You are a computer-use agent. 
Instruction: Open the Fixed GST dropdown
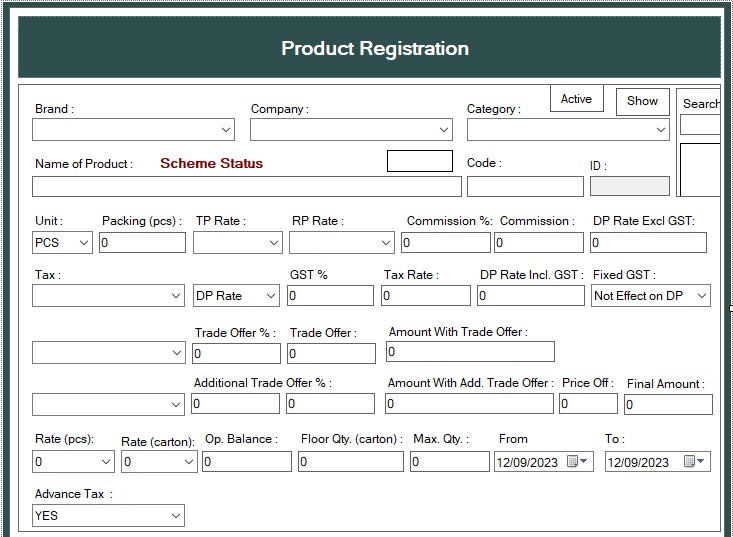pyautogui.click(x=702, y=296)
